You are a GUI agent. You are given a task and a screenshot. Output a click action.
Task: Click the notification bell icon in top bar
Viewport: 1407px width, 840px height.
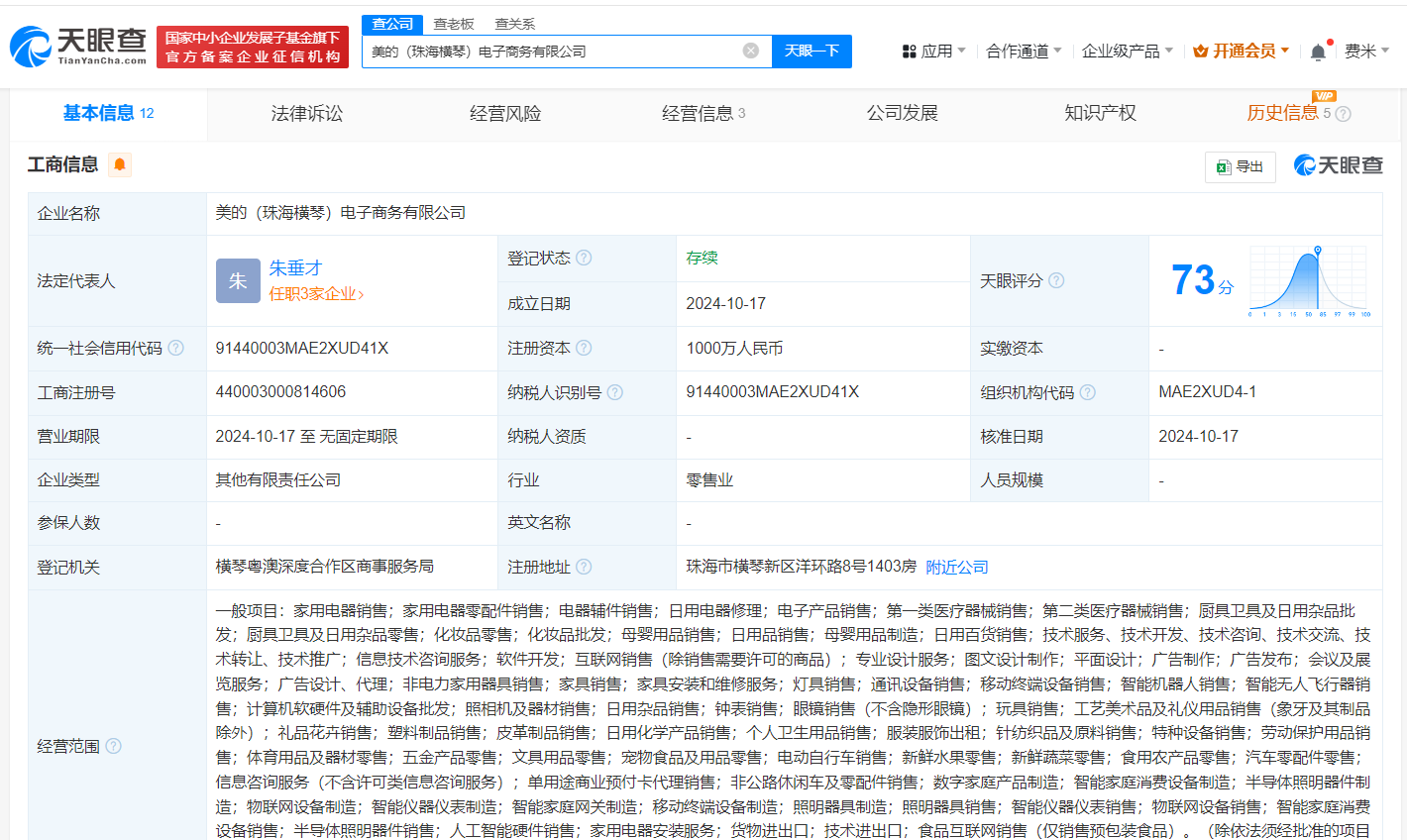(1318, 51)
